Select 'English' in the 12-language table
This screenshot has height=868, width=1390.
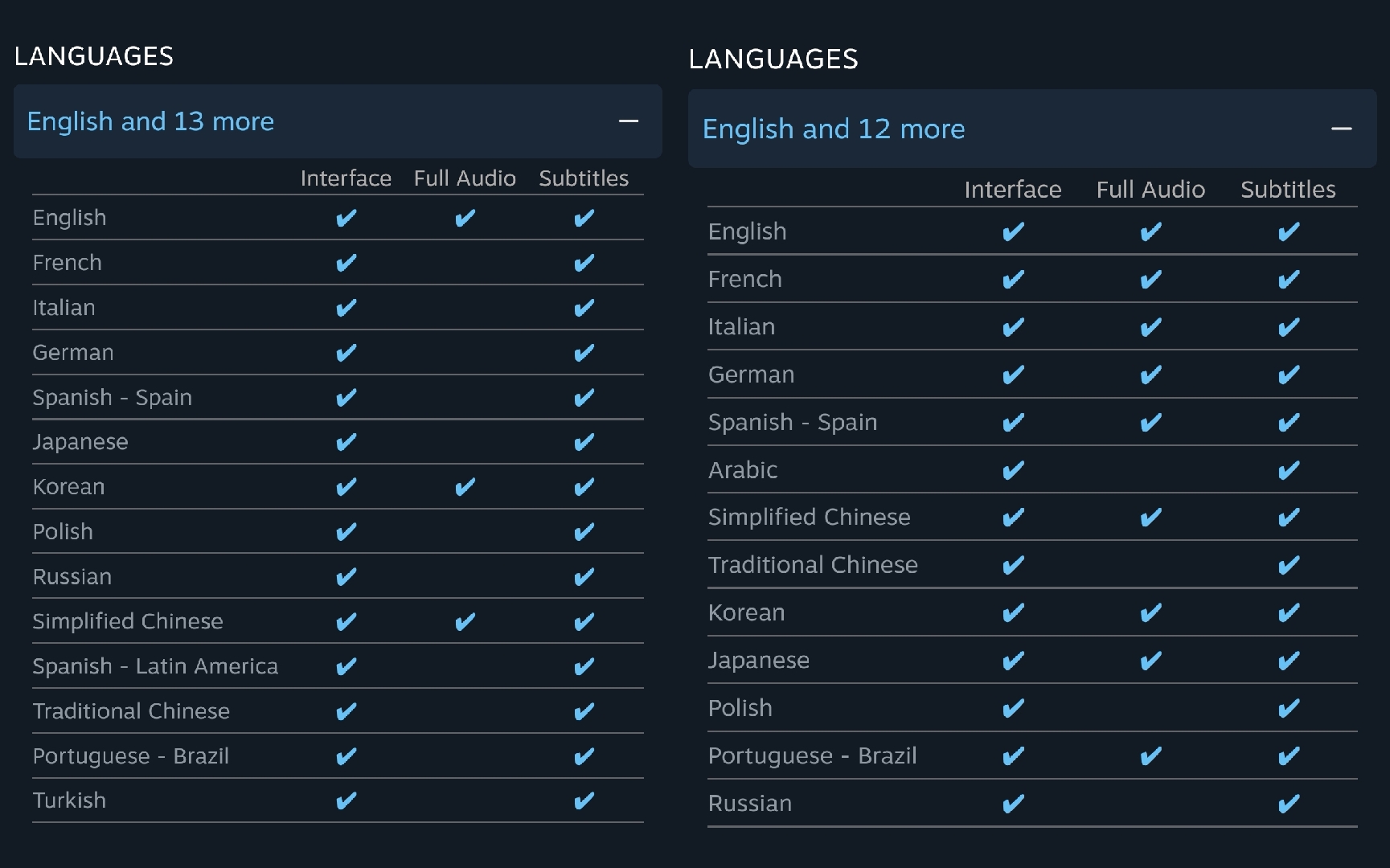[748, 232]
